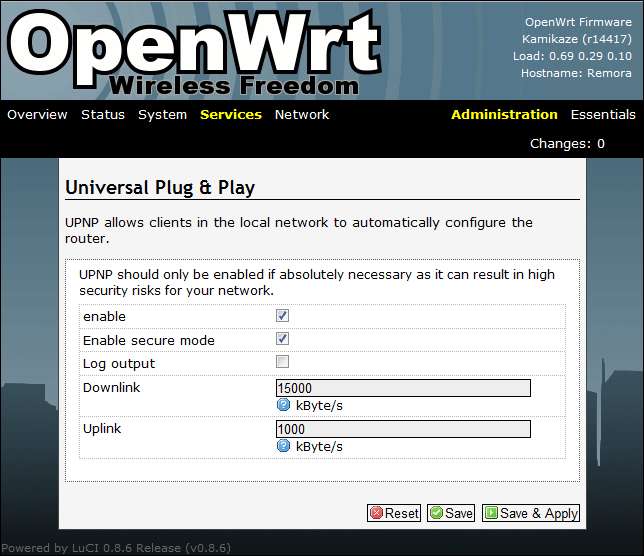
Task: Click the 'Downlink' label
Action: coord(111,387)
